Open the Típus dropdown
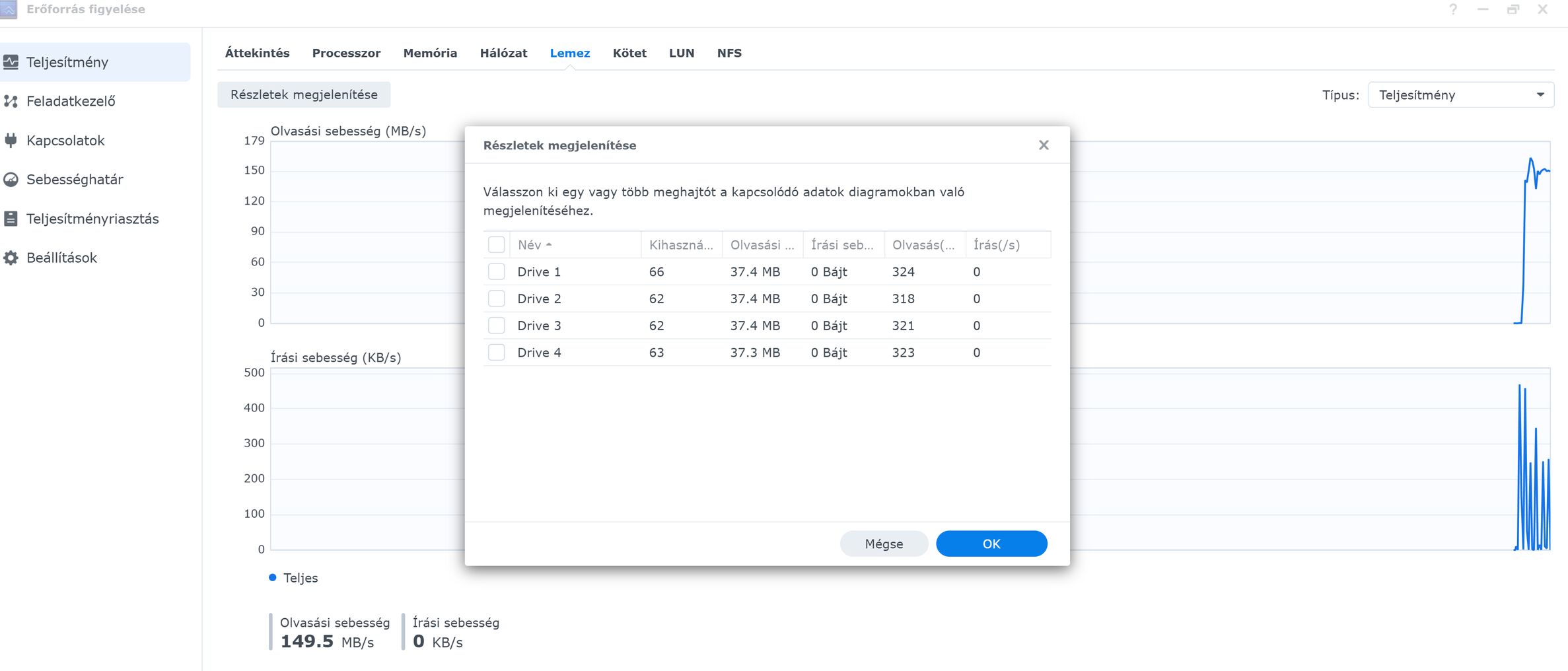Image resolution: width=1568 pixels, height=671 pixels. [x=1461, y=95]
